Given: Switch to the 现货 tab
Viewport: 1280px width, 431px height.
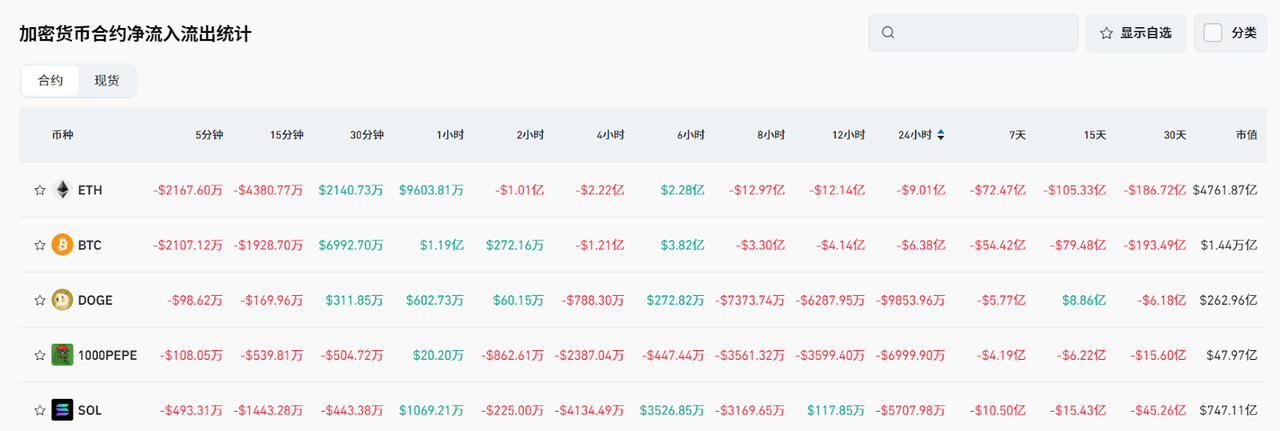Looking at the screenshot, I should pyautogui.click(x=107, y=81).
